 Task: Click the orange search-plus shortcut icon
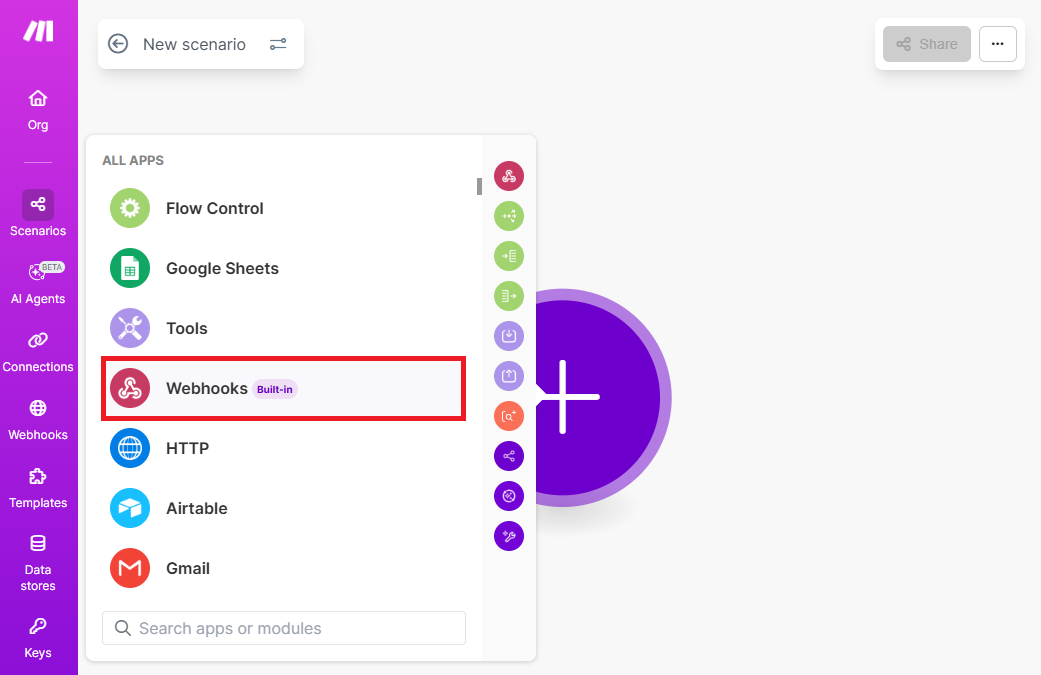coord(509,416)
